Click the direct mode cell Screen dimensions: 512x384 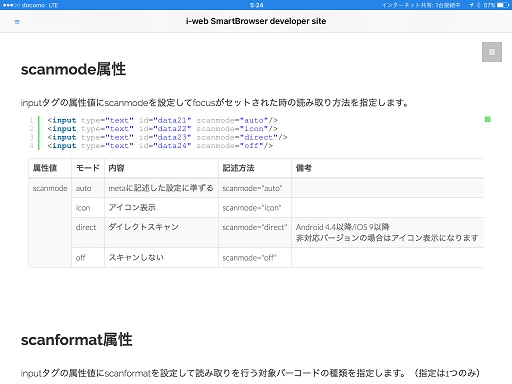pos(88,233)
